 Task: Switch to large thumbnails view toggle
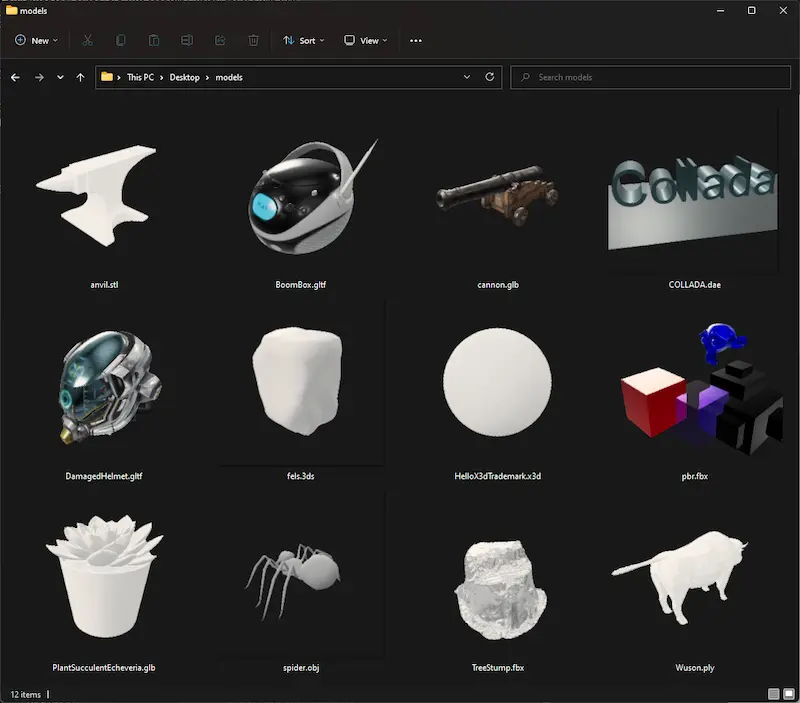789,694
